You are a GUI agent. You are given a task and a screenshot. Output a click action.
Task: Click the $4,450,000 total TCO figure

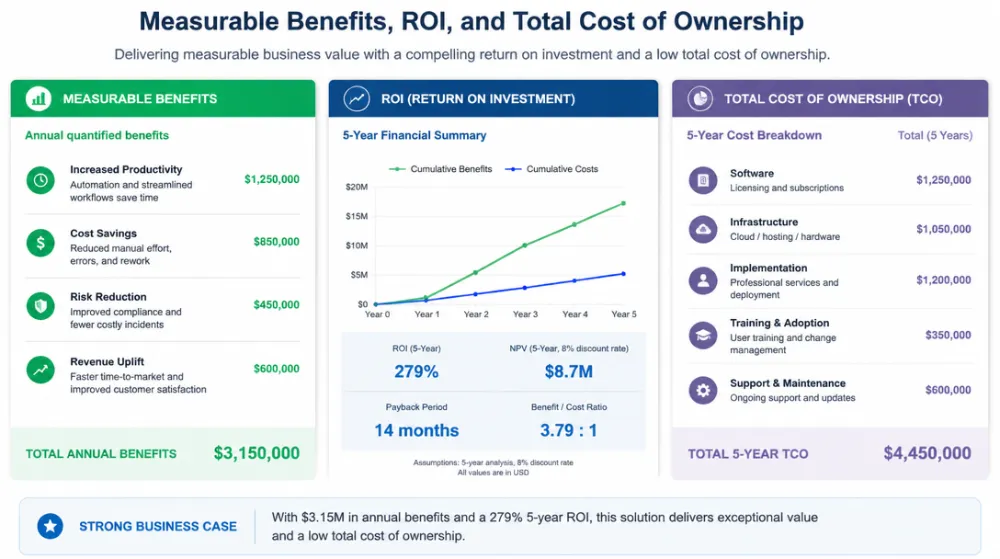tap(927, 453)
